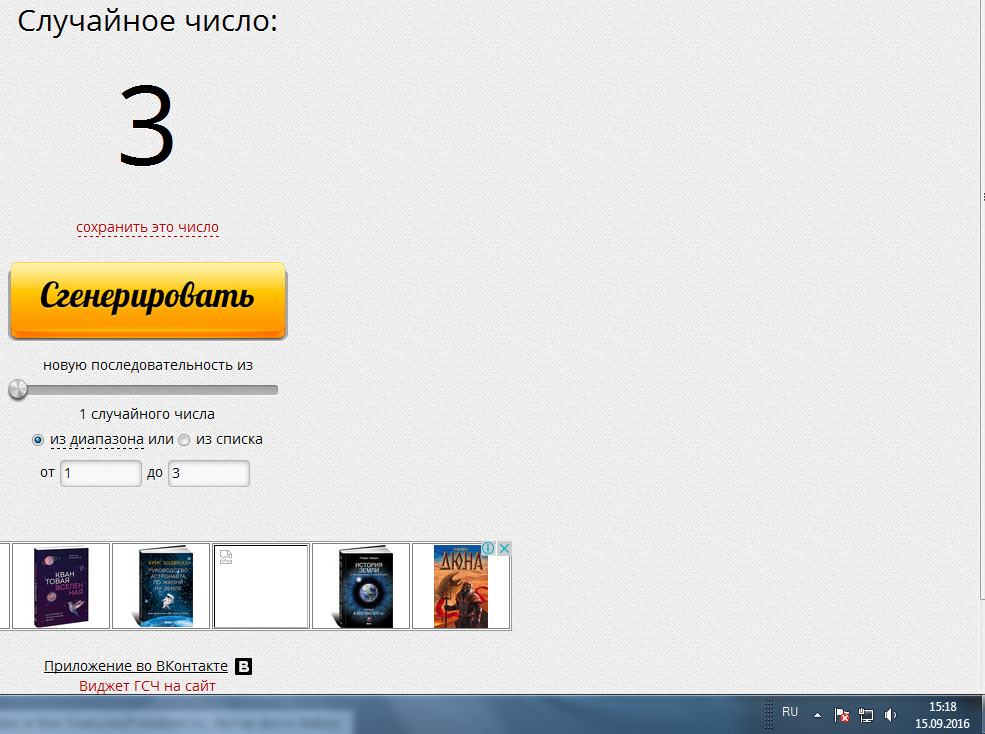Open the "Приложение во ВКонтакте" link
Viewport: 985px width, 734px height.
[x=135, y=666]
